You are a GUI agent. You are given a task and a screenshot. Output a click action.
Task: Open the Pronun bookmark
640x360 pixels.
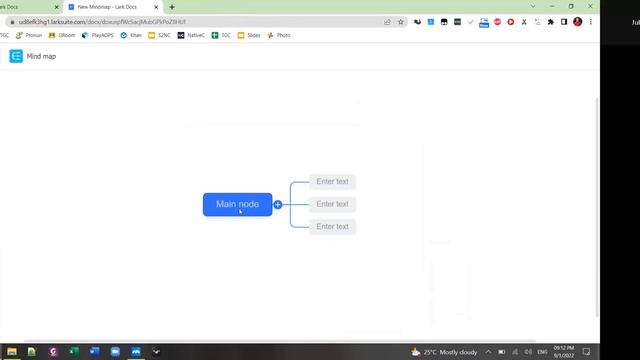(29, 36)
